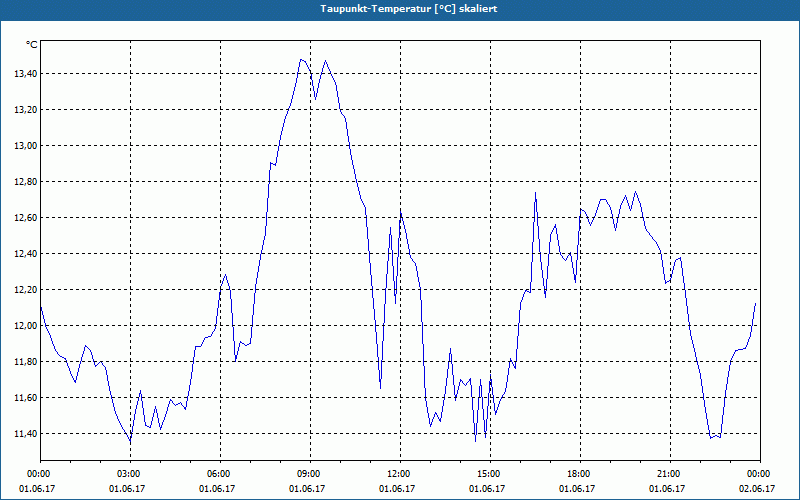This screenshot has height=500, width=800.
Task: Select the 11,80 y-axis label
Action: click(x=25, y=362)
